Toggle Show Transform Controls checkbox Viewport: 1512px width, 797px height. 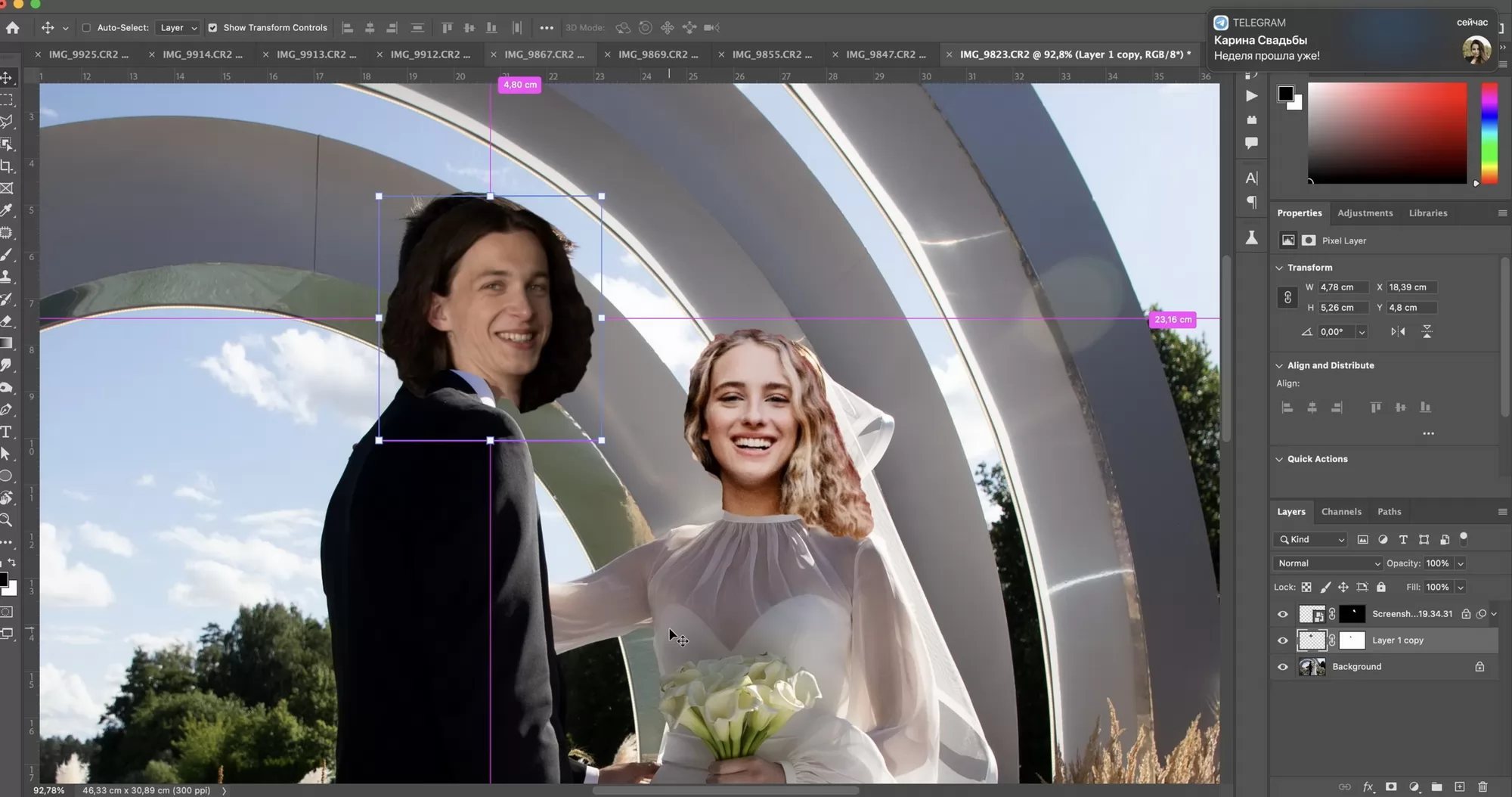(x=212, y=28)
